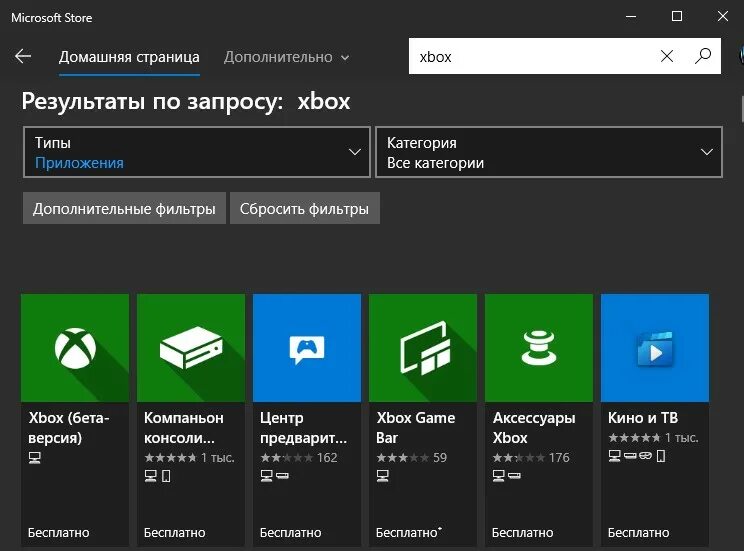The image size is (744, 551).
Task: Click the Xbox Game Bar title
Action: [x=415, y=428]
